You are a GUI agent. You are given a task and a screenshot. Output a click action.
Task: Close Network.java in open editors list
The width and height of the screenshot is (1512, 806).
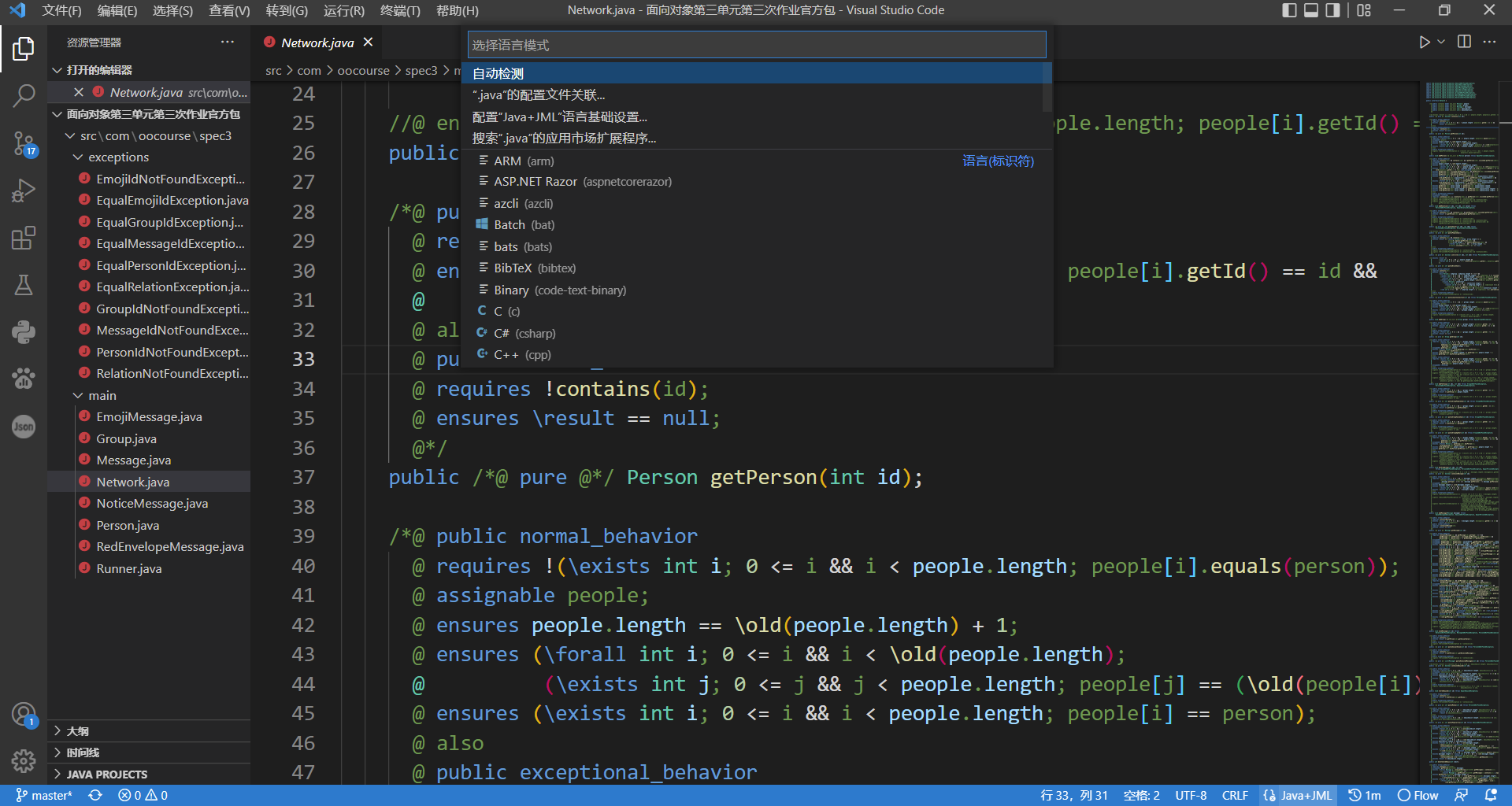(x=79, y=92)
